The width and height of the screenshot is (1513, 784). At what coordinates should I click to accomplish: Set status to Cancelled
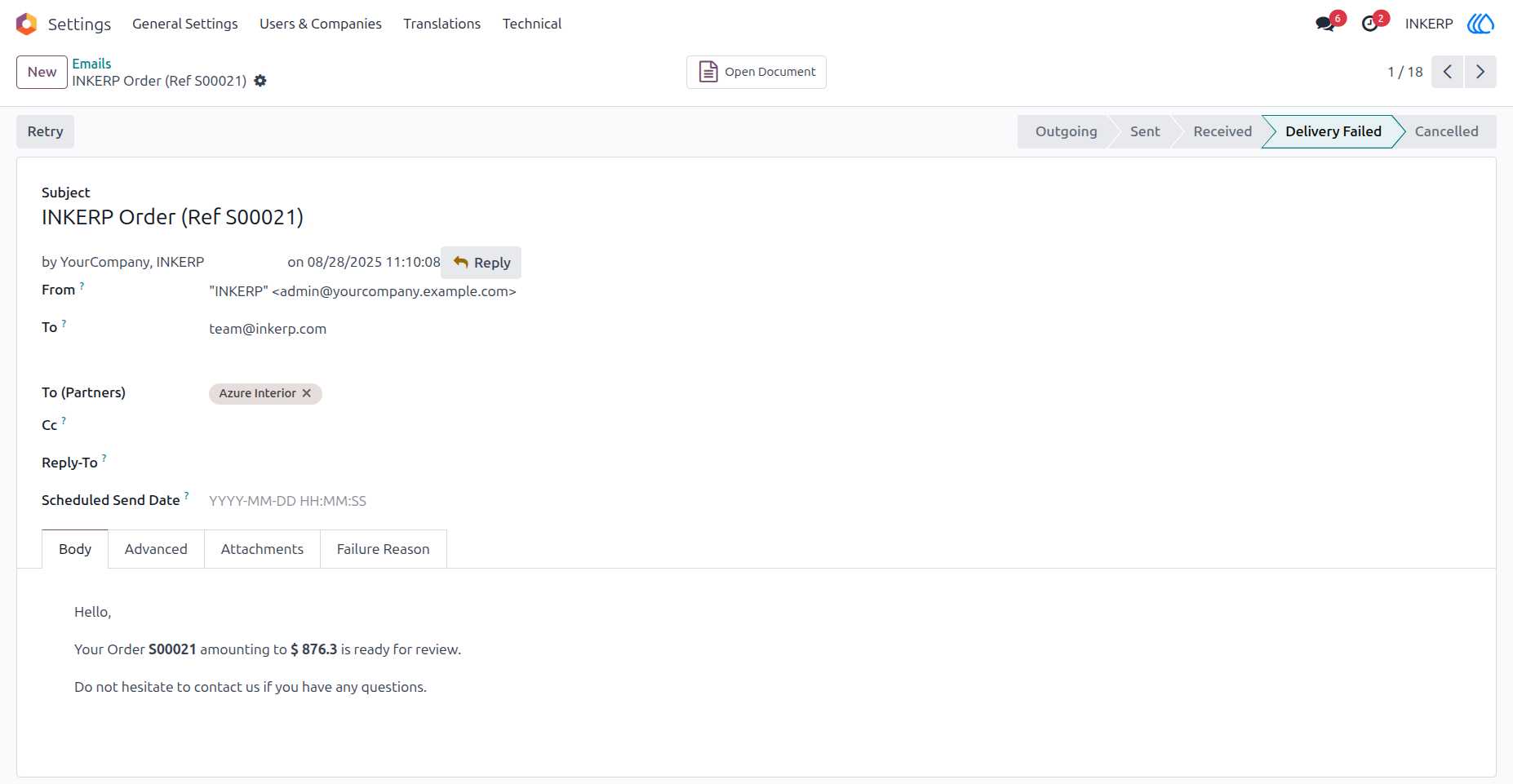pos(1446,131)
